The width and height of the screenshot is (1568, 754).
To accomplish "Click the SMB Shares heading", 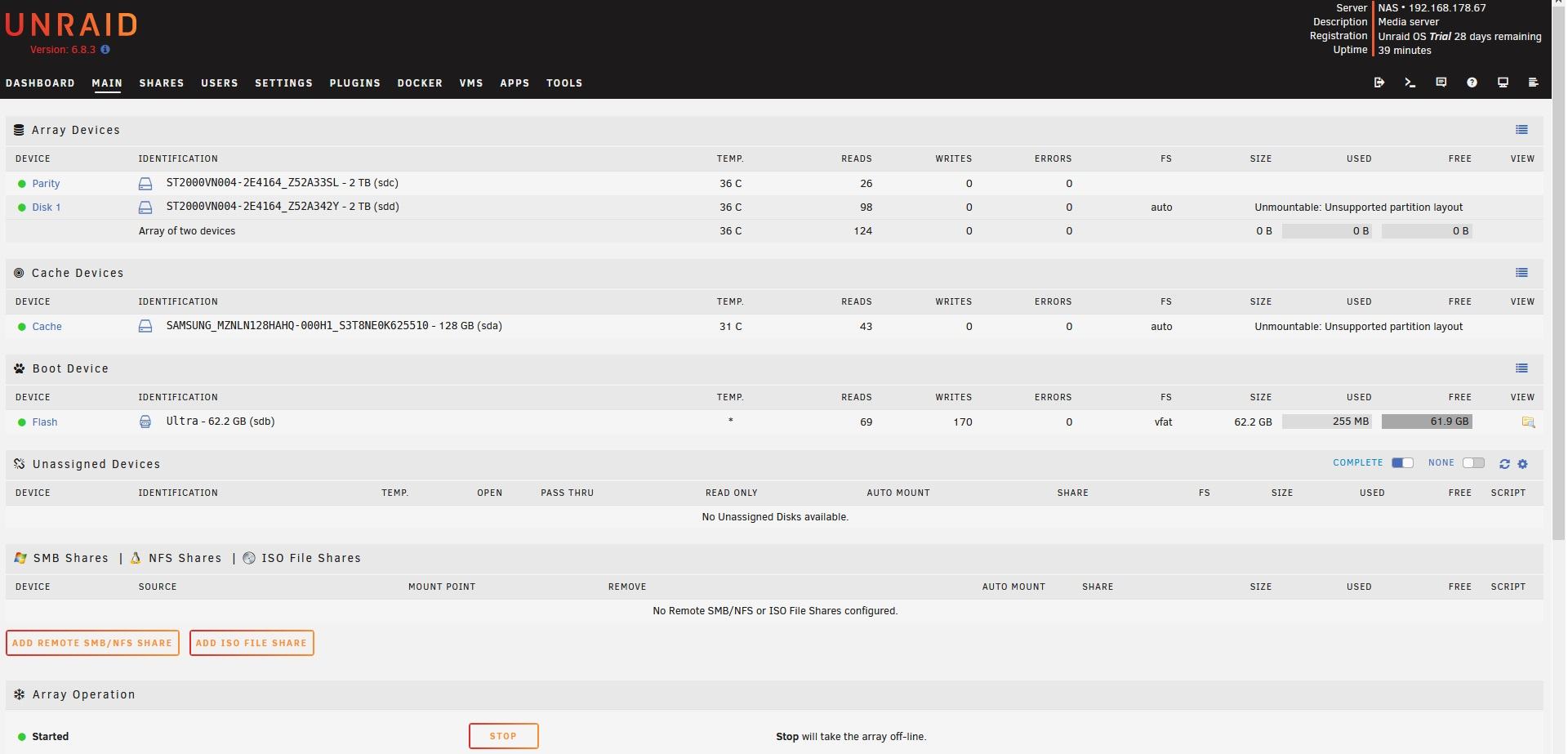I will pos(71,558).
